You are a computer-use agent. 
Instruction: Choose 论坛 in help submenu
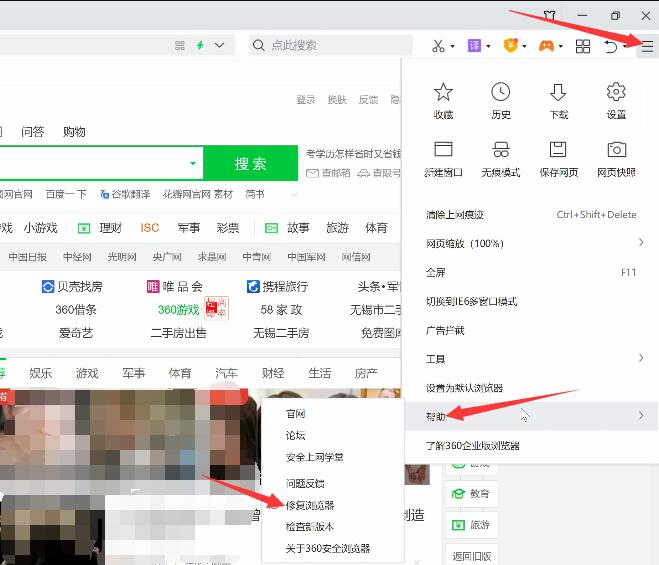[x=295, y=435]
